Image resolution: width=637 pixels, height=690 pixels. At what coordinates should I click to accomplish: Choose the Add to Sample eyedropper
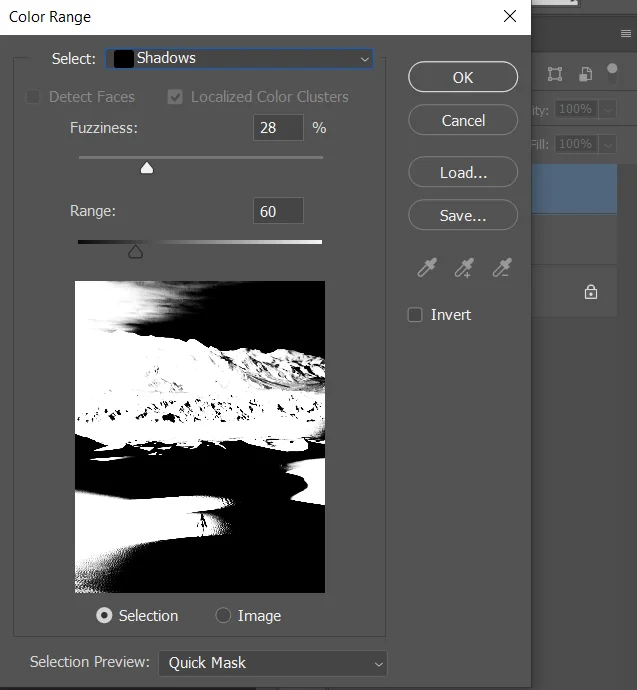pyautogui.click(x=464, y=267)
